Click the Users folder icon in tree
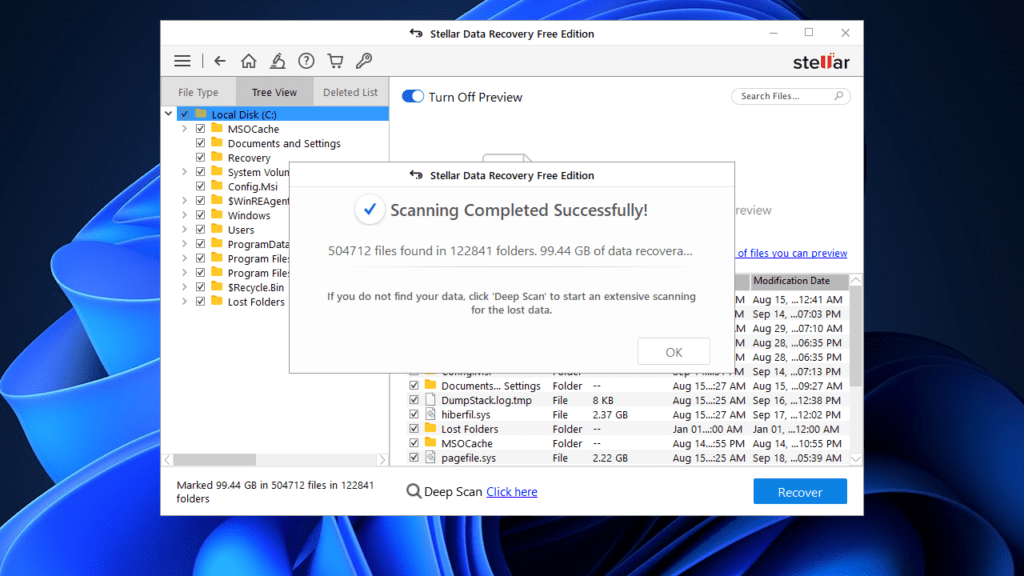This screenshot has height=576, width=1024. 217,229
